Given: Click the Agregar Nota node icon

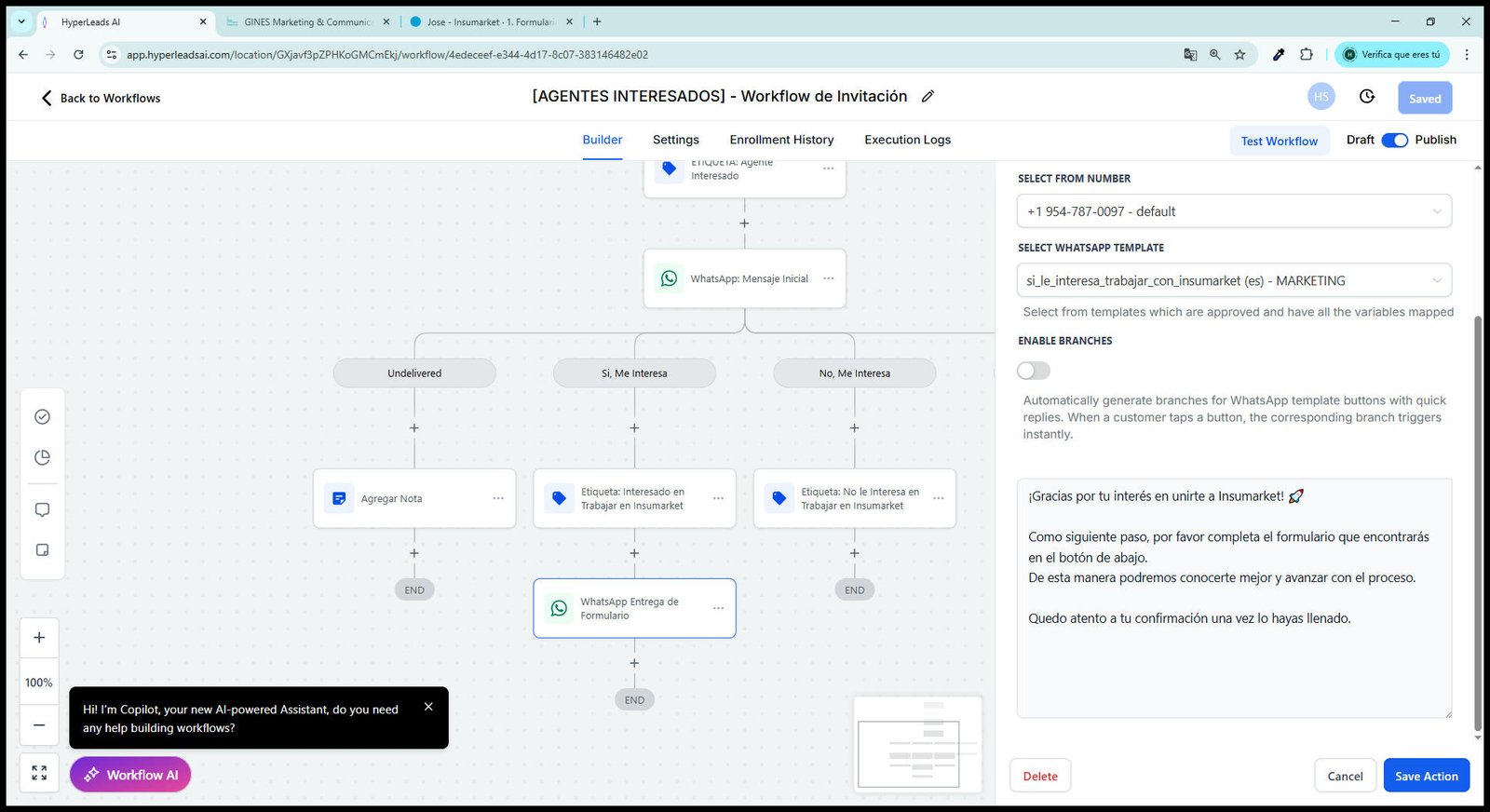Looking at the screenshot, I should click(x=339, y=499).
